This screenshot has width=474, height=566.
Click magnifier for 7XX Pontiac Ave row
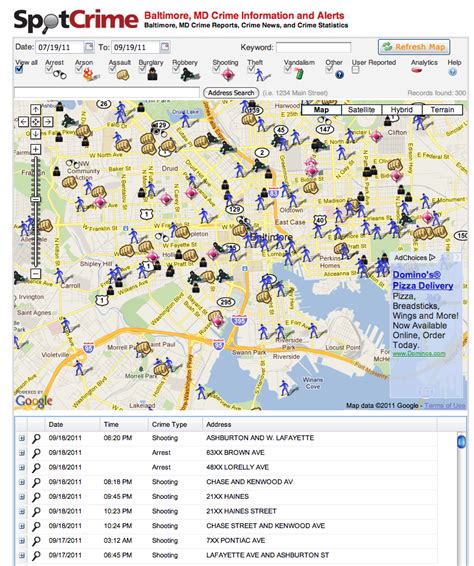click(36, 541)
